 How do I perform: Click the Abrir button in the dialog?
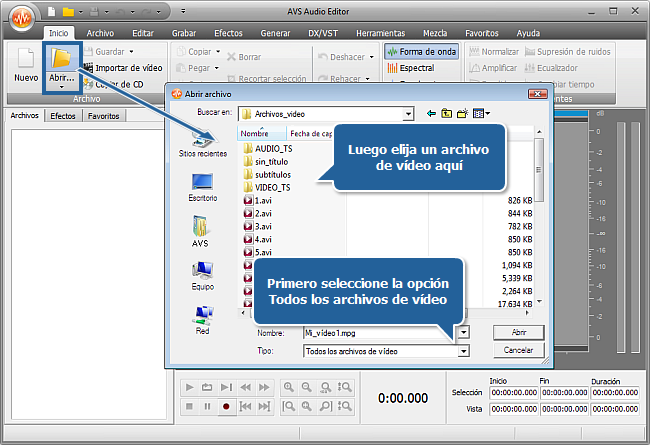519,332
